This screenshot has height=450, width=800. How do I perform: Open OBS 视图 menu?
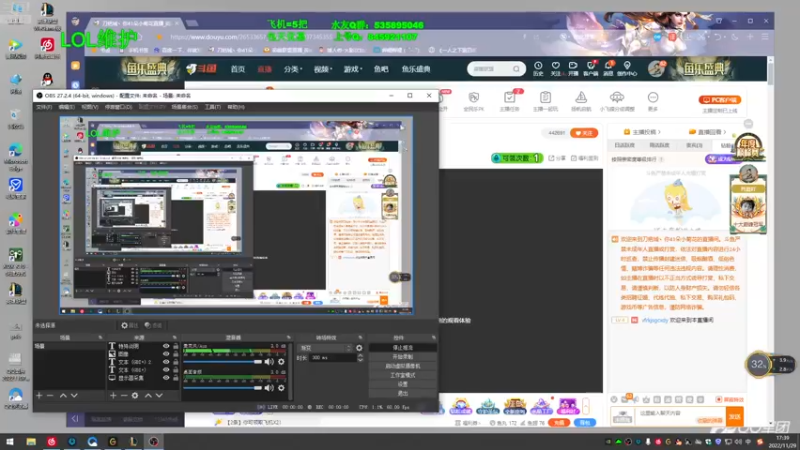(89, 107)
